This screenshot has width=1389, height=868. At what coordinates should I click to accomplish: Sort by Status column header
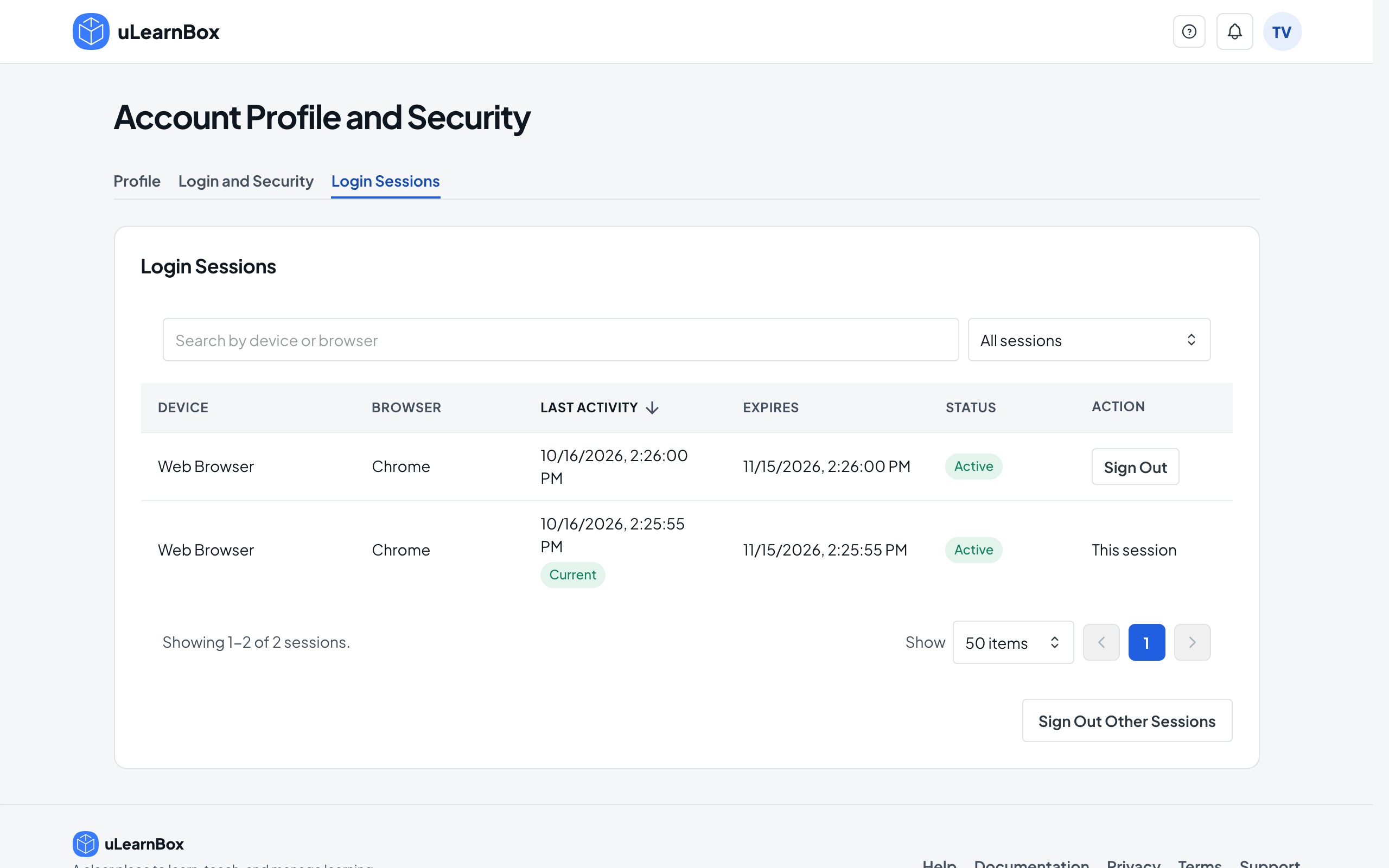click(x=971, y=407)
